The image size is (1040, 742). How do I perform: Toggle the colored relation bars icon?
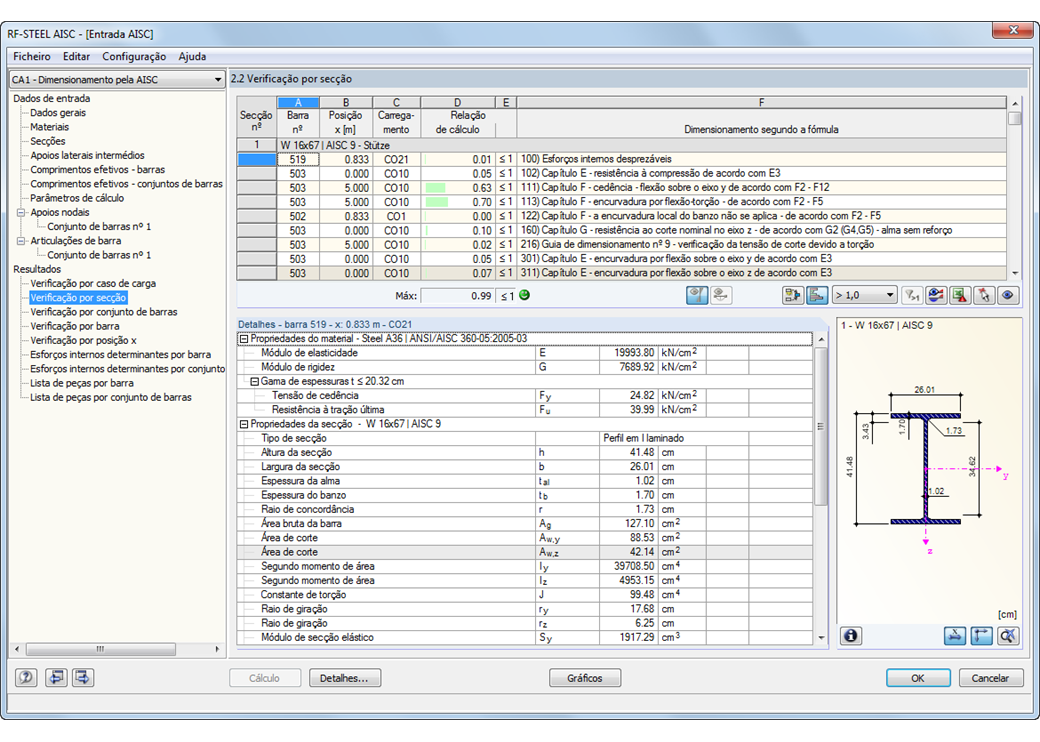[816, 295]
